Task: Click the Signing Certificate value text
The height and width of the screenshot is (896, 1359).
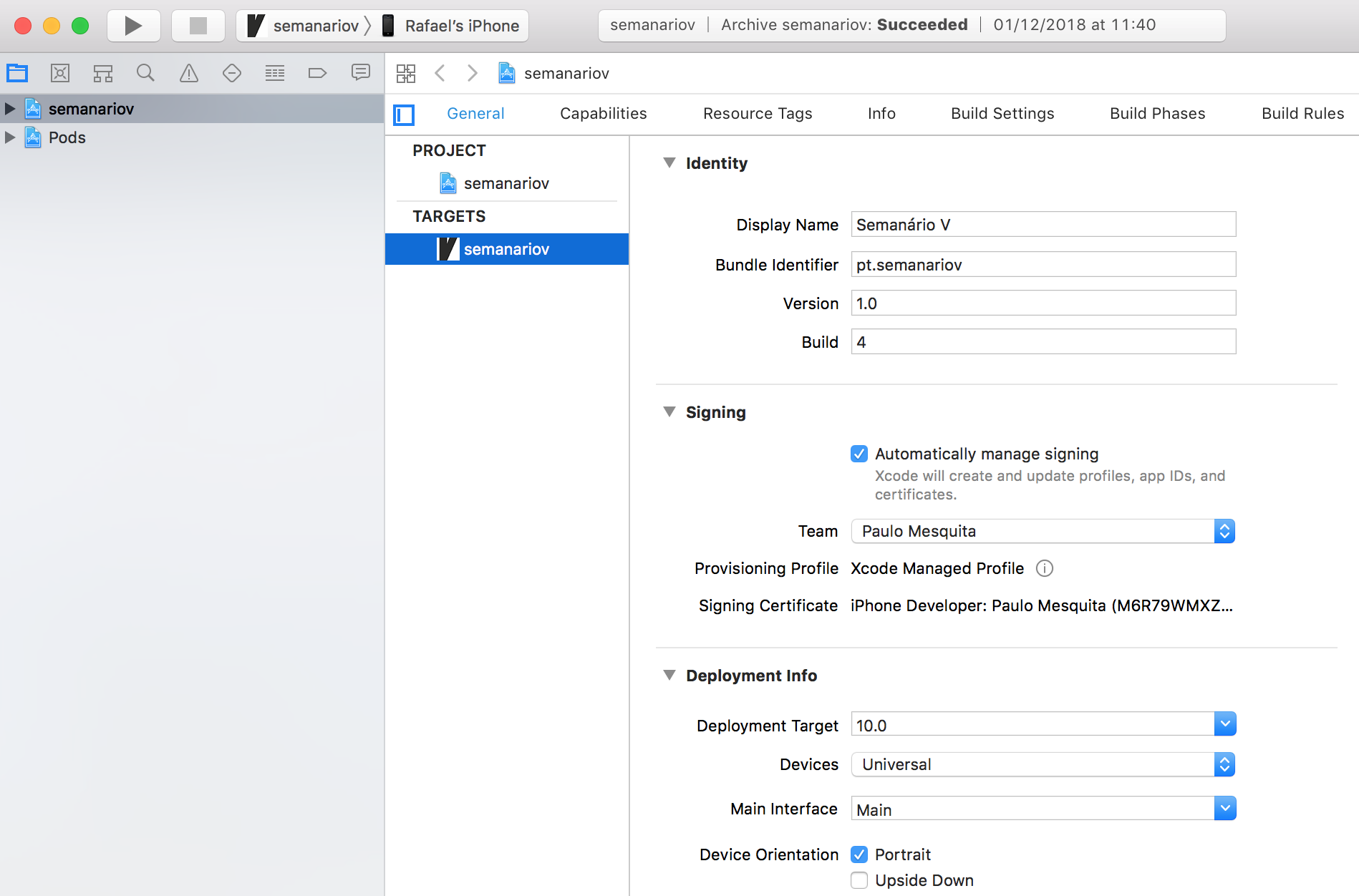Action: pyautogui.click(x=1042, y=605)
